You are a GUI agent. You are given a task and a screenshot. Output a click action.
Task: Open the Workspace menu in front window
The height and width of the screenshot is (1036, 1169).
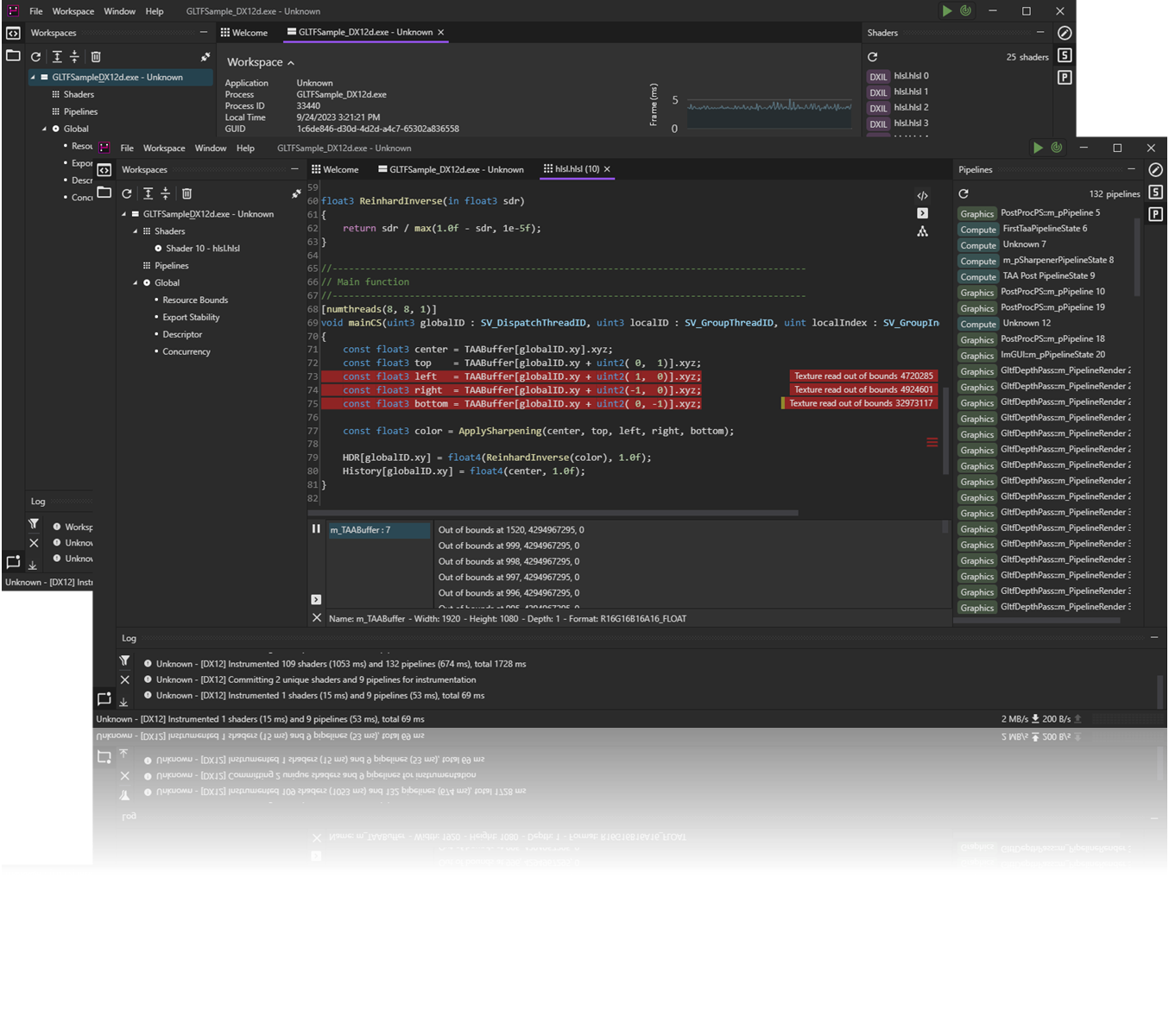(164, 148)
